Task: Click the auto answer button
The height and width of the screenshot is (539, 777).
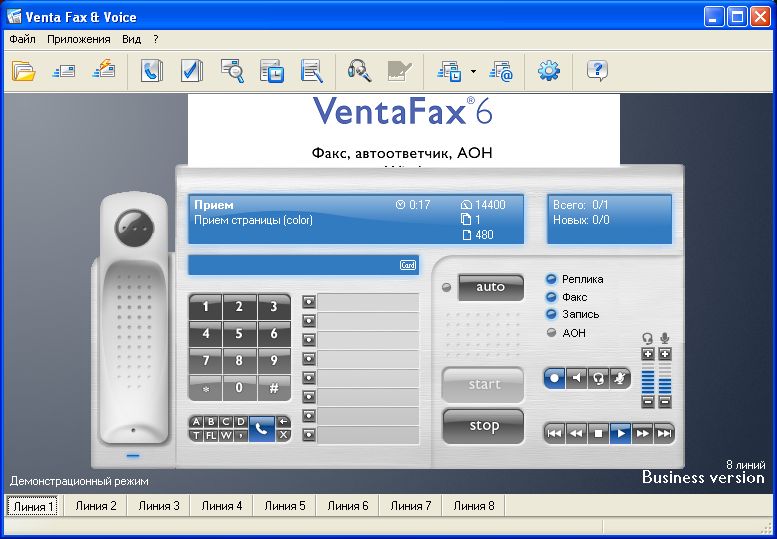Action: (x=491, y=287)
